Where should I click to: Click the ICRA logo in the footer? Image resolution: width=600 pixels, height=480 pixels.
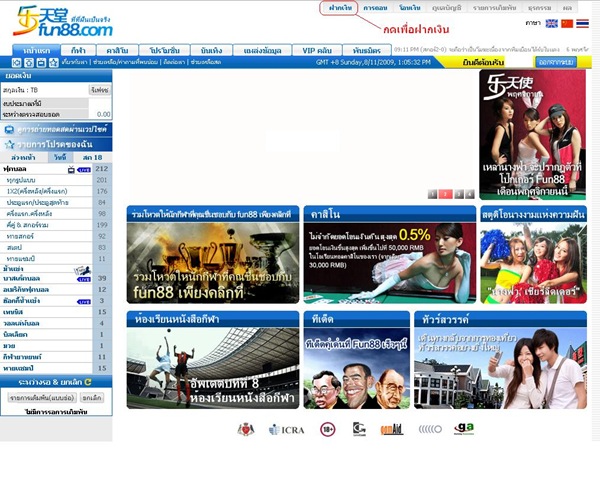287,430
